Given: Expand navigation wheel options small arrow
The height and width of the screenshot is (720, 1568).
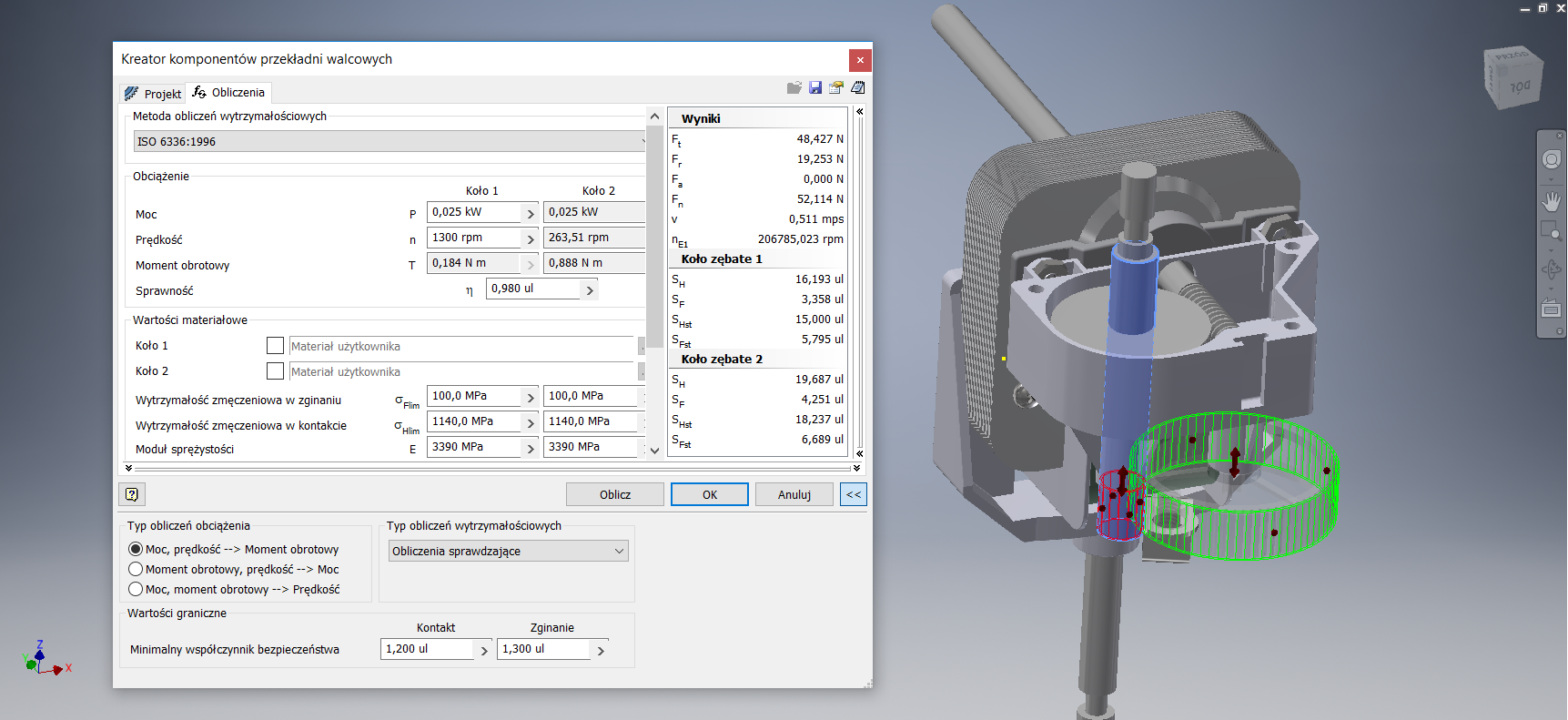Looking at the screenshot, I should click(1552, 179).
